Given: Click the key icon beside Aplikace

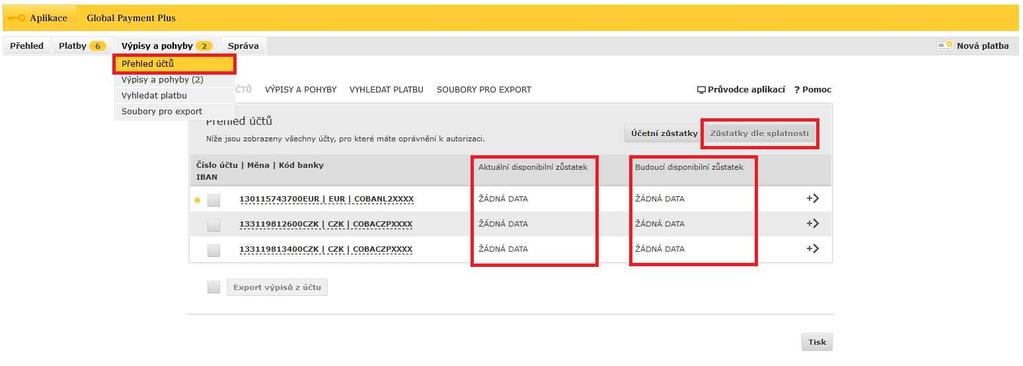Looking at the screenshot, I should (16, 18).
